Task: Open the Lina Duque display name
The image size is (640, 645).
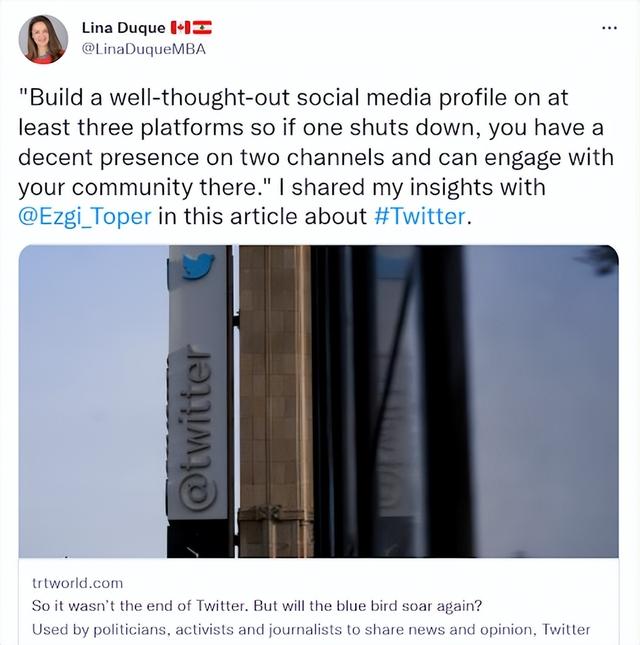Action: [x=123, y=28]
